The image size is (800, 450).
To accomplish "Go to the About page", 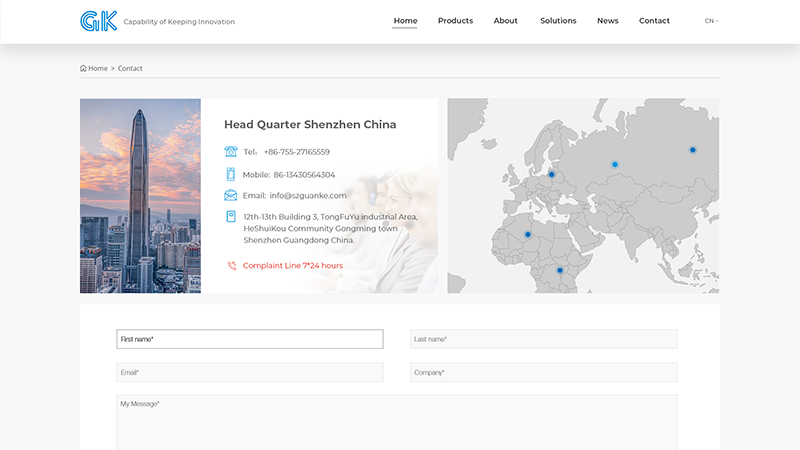I will tap(505, 20).
